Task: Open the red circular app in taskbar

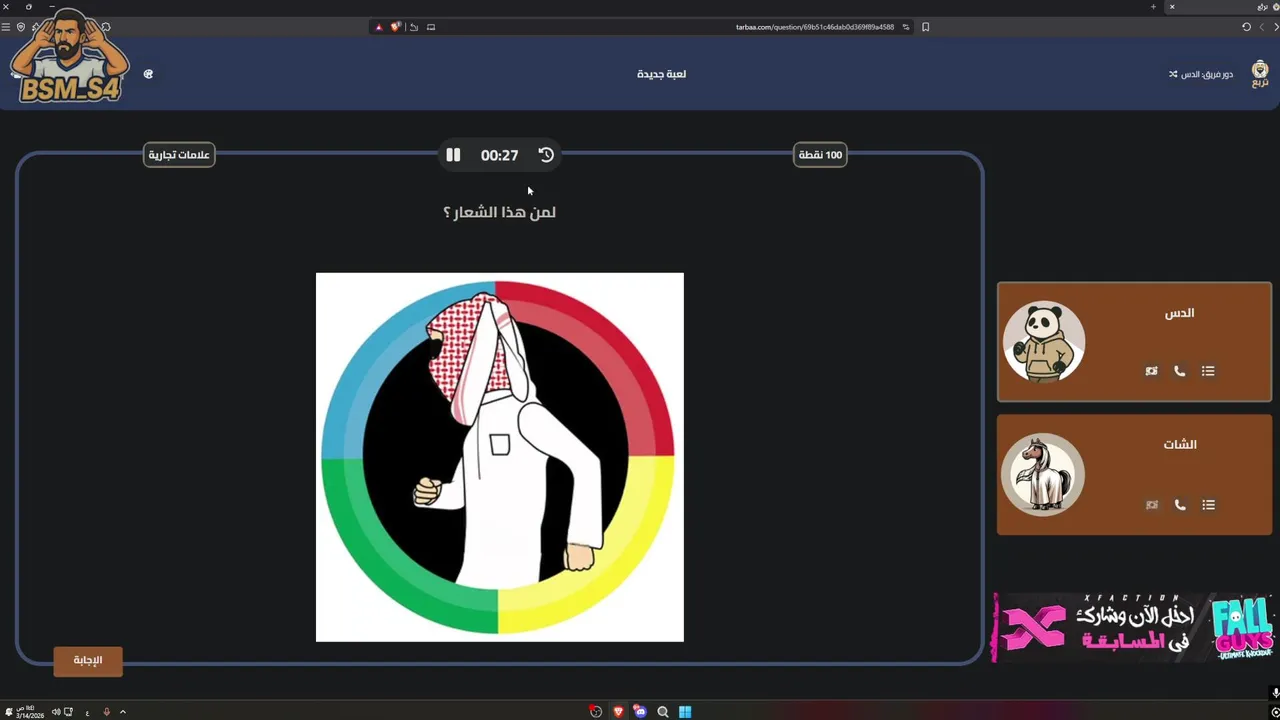Action: 596,712
